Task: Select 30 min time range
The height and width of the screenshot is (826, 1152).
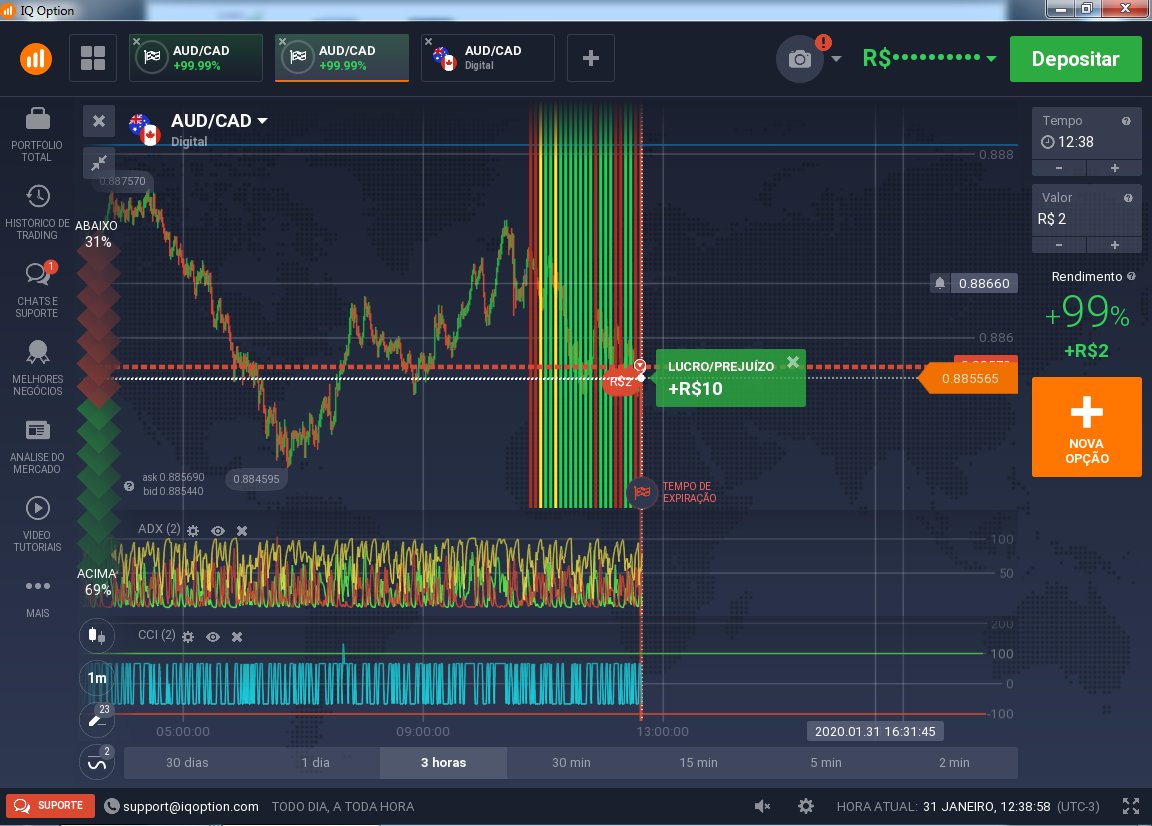Action: pos(571,763)
